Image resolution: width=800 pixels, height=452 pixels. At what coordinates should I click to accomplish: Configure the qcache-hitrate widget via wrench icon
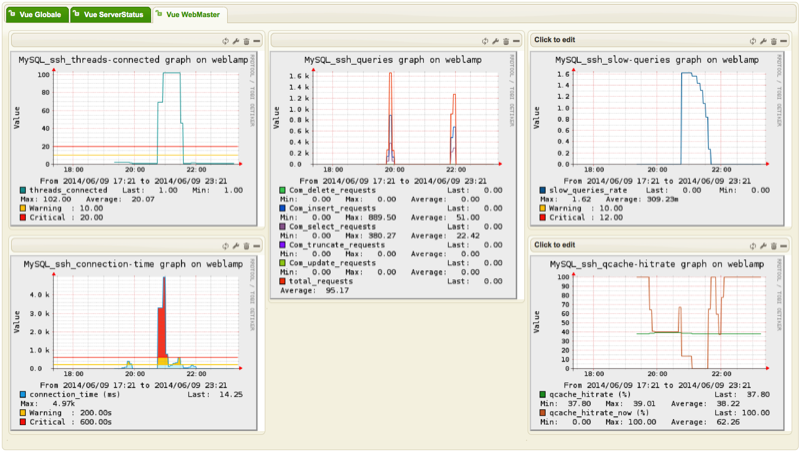coord(762,244)
